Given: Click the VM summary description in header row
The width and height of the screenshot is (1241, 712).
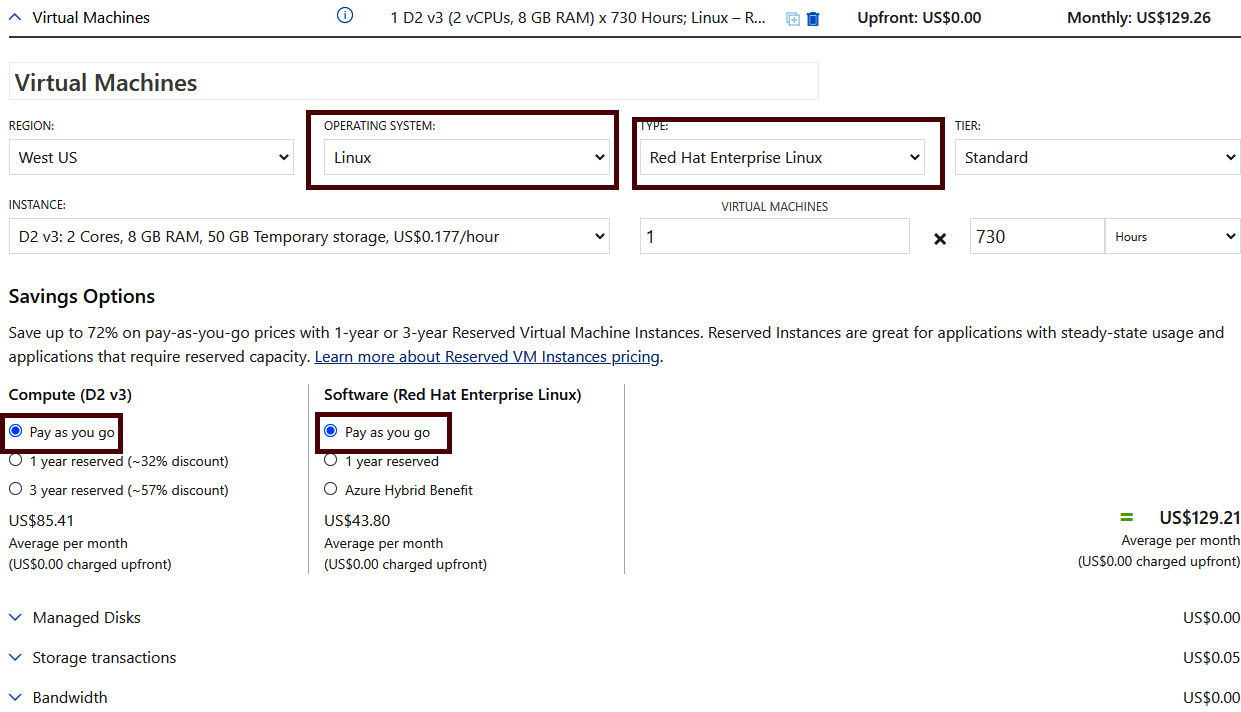Looking at the screenshot, I should (578, 17).
